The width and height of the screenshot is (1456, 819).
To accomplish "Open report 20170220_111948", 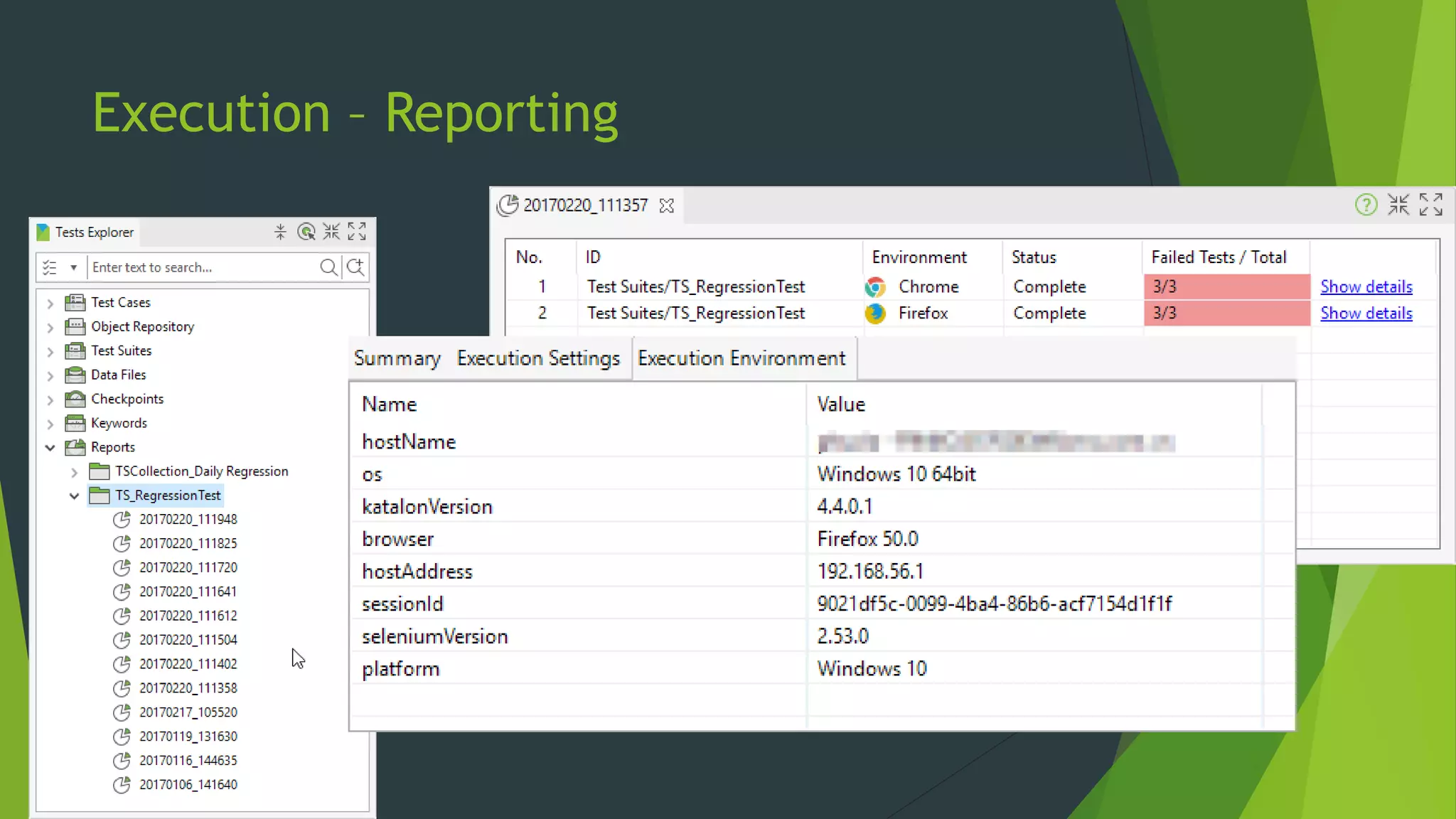I will point(188,520).
